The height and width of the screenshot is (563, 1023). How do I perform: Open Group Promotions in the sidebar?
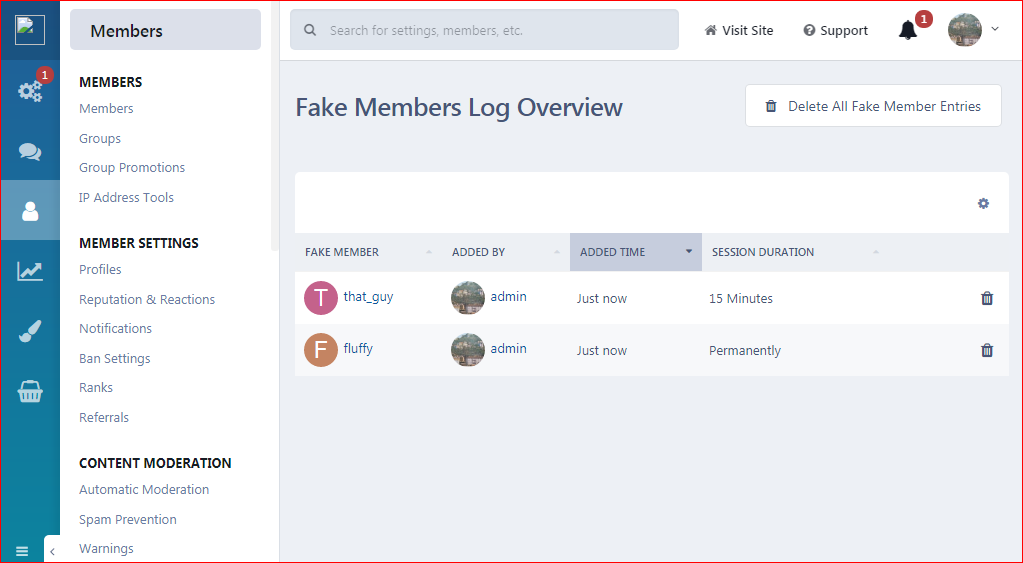(132, 168)
